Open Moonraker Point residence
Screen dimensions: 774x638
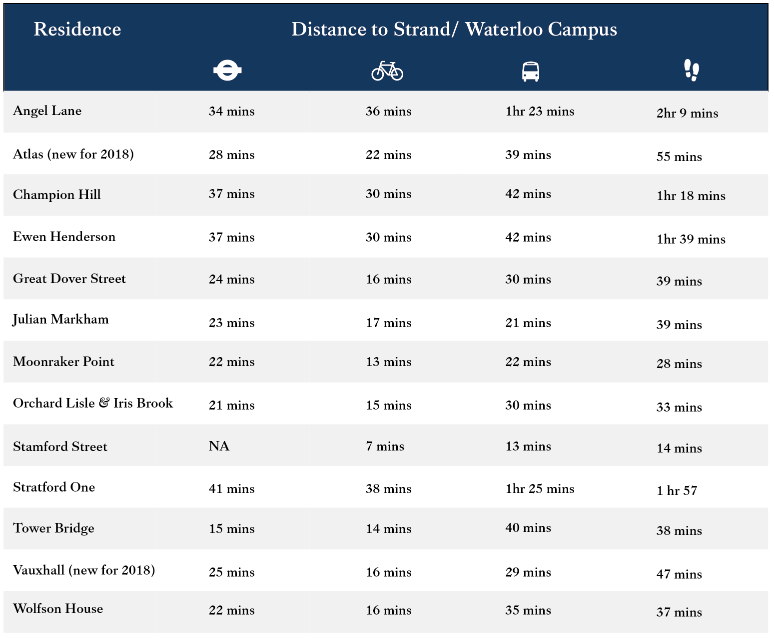click(x=64, y=361)
